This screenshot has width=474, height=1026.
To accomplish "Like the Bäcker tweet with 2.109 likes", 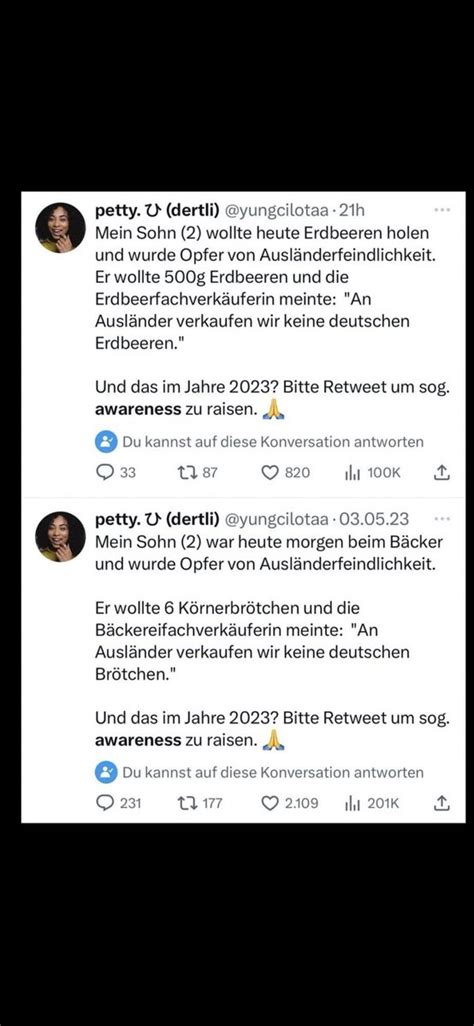I will 290,803.
